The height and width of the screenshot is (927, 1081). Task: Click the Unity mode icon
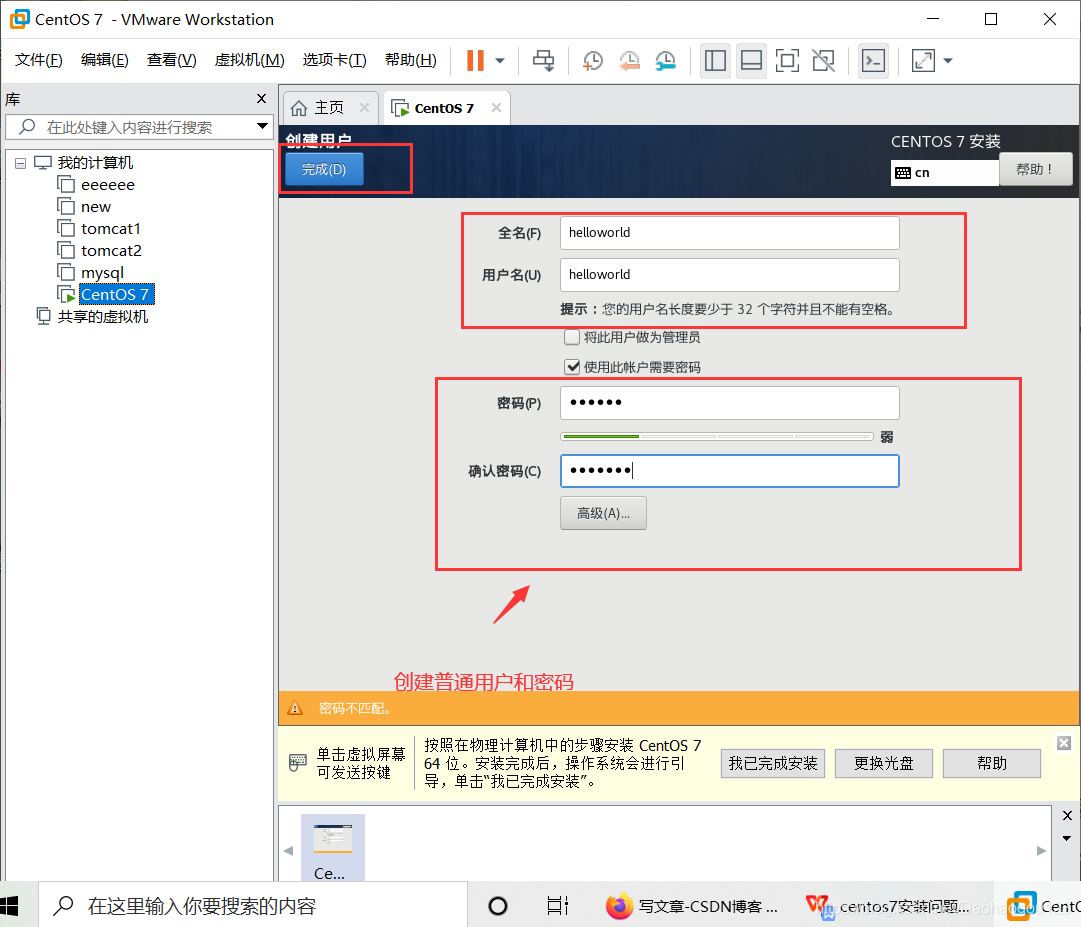click(824, 61)
